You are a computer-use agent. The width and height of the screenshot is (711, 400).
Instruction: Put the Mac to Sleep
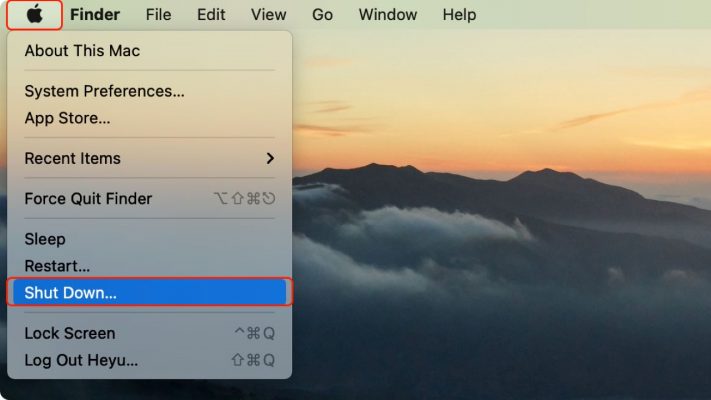pyautogui.click(x=45, y=239)
